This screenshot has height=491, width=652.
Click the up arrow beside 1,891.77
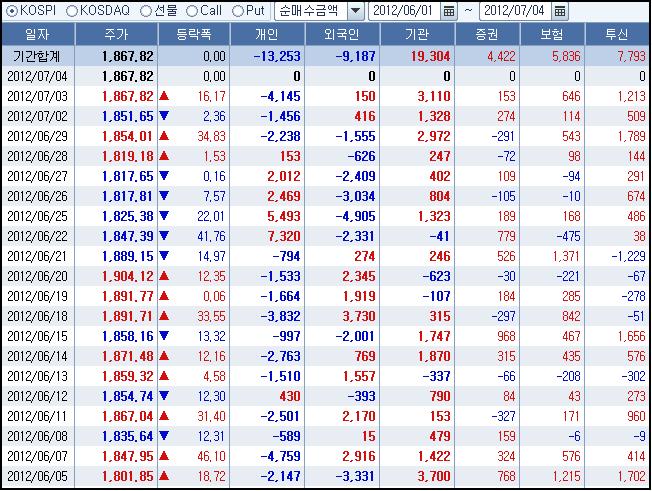164,296
